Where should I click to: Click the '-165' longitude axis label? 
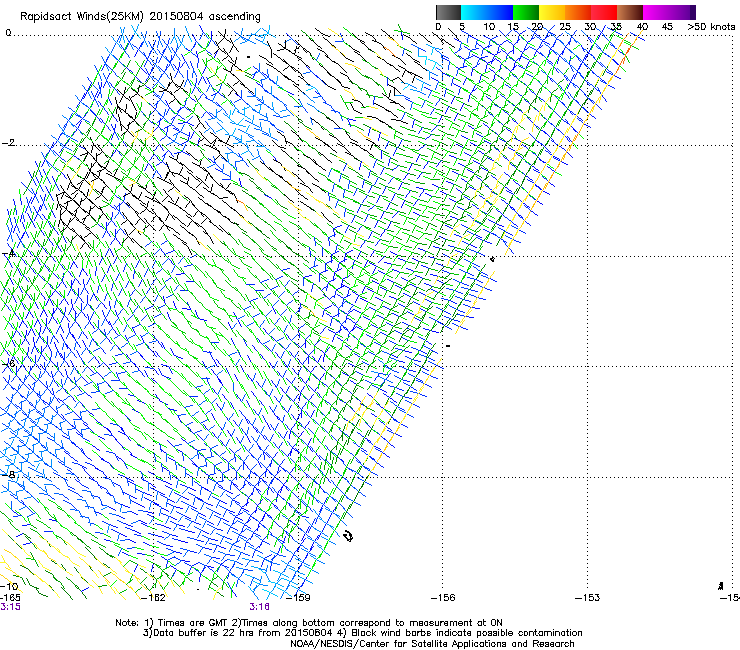click(10, 598)
